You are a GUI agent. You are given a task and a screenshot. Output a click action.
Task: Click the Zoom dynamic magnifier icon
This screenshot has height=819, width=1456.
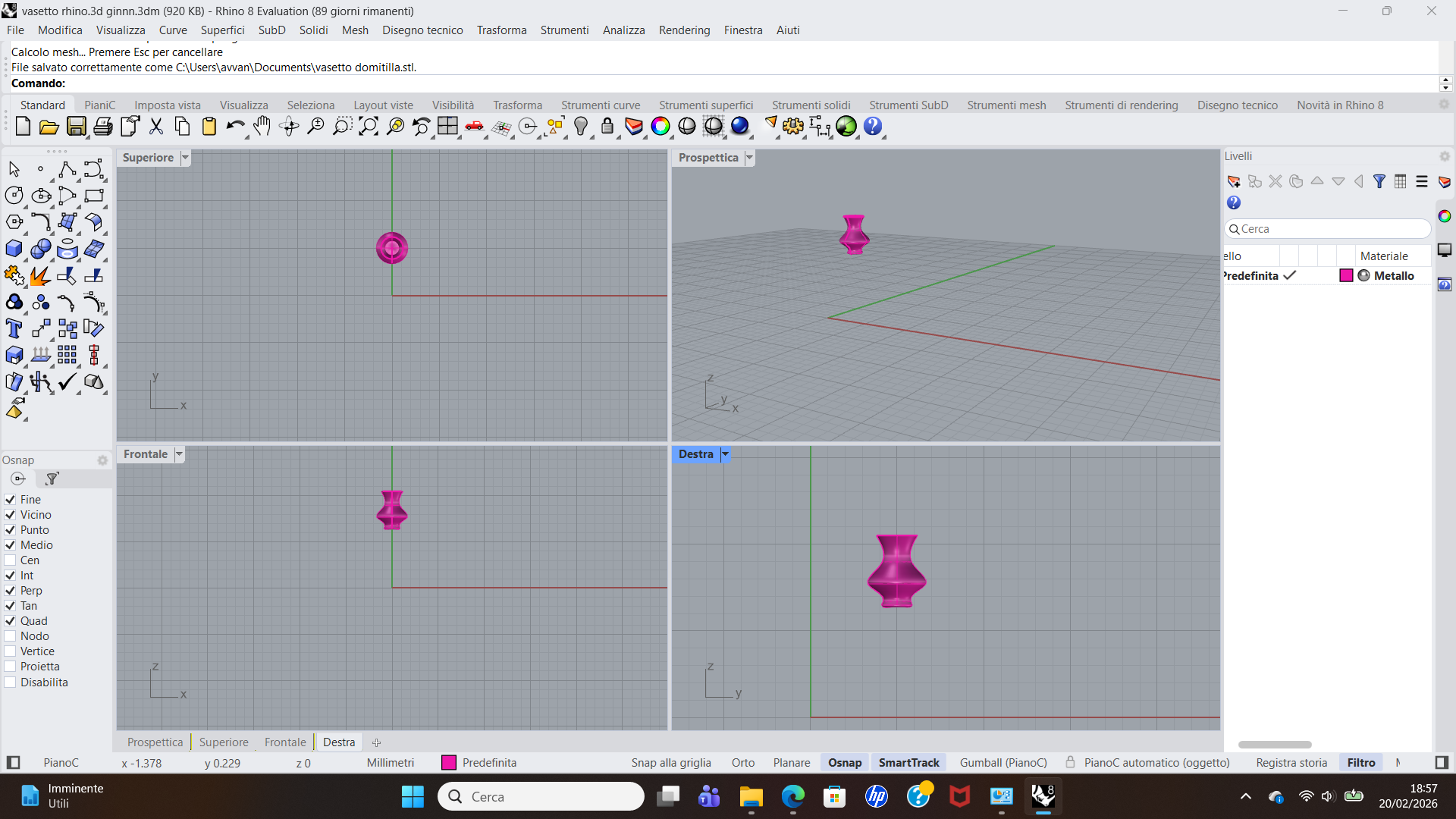coord(315,127)
